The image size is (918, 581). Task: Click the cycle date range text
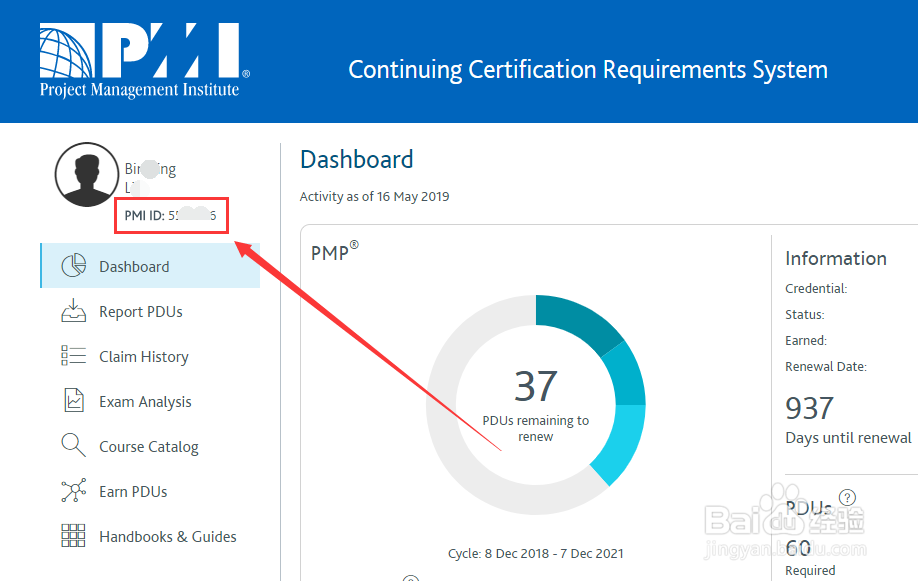point(536,553)
